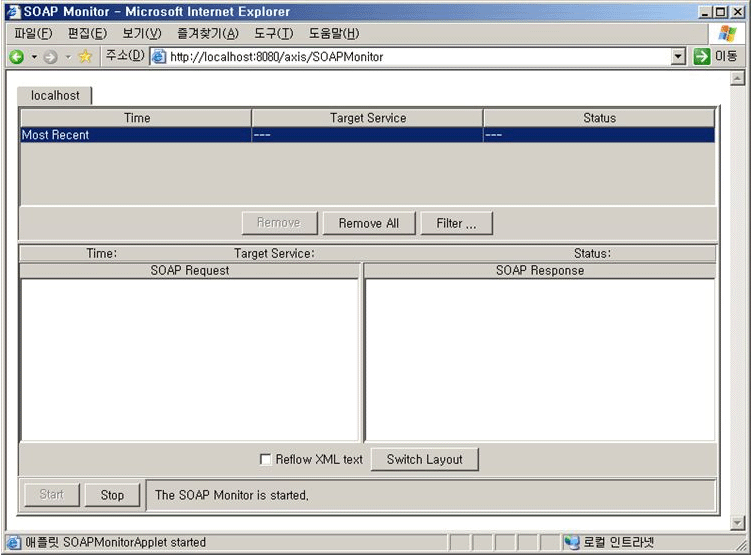Expand the address bar dropdown arrow
The image size is (751, 556).
point(677,57)
